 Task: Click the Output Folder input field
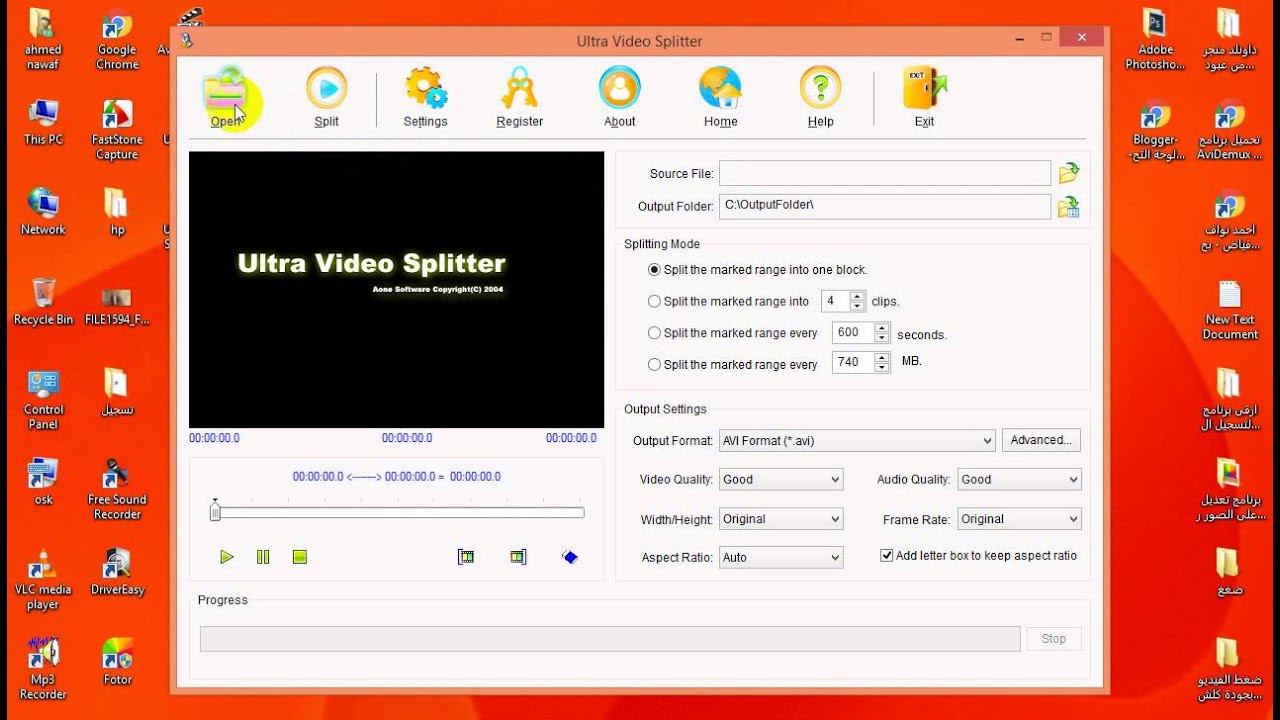(885, 206)
